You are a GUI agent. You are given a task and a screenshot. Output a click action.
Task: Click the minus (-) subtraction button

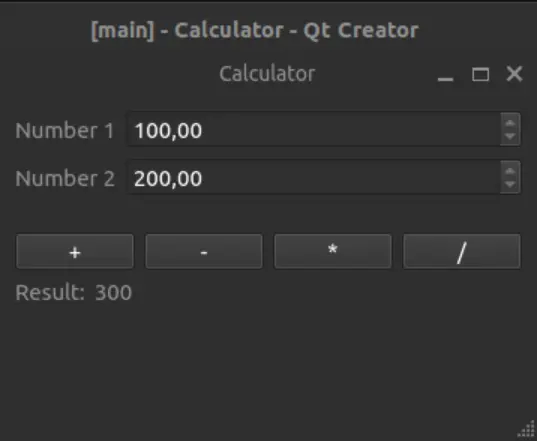point(204,251)
